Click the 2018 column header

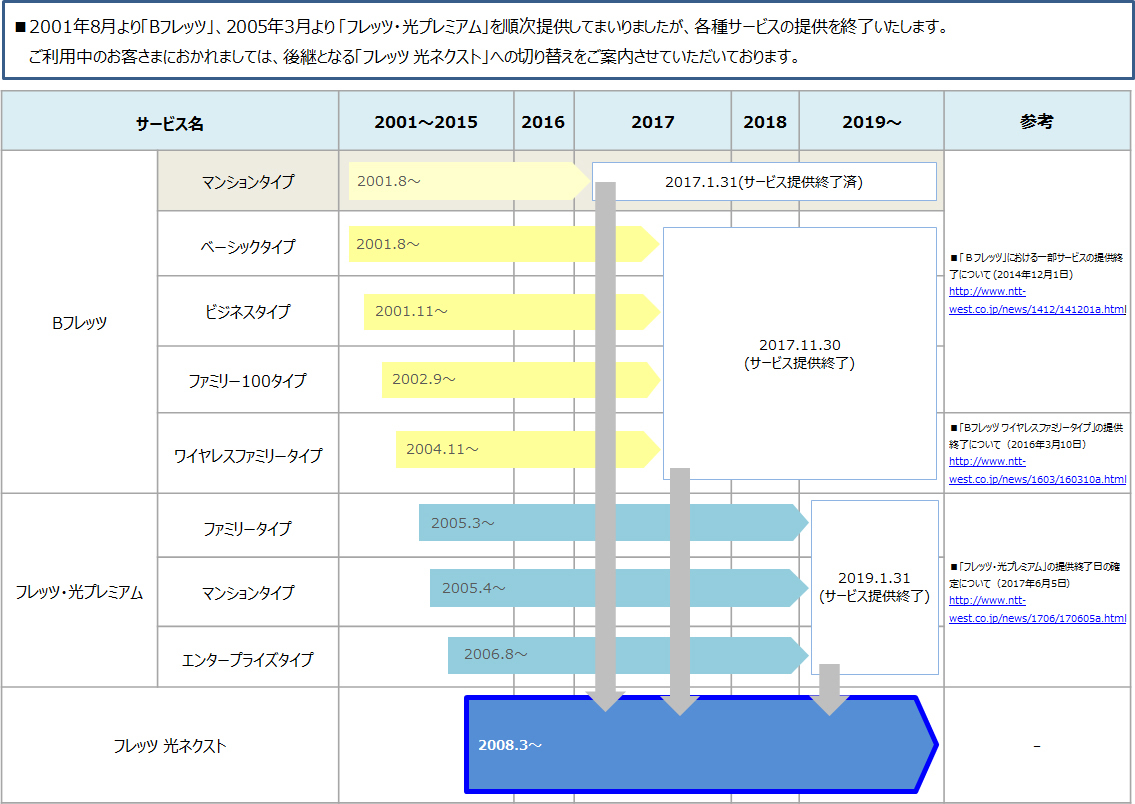(x=764, y=122)
